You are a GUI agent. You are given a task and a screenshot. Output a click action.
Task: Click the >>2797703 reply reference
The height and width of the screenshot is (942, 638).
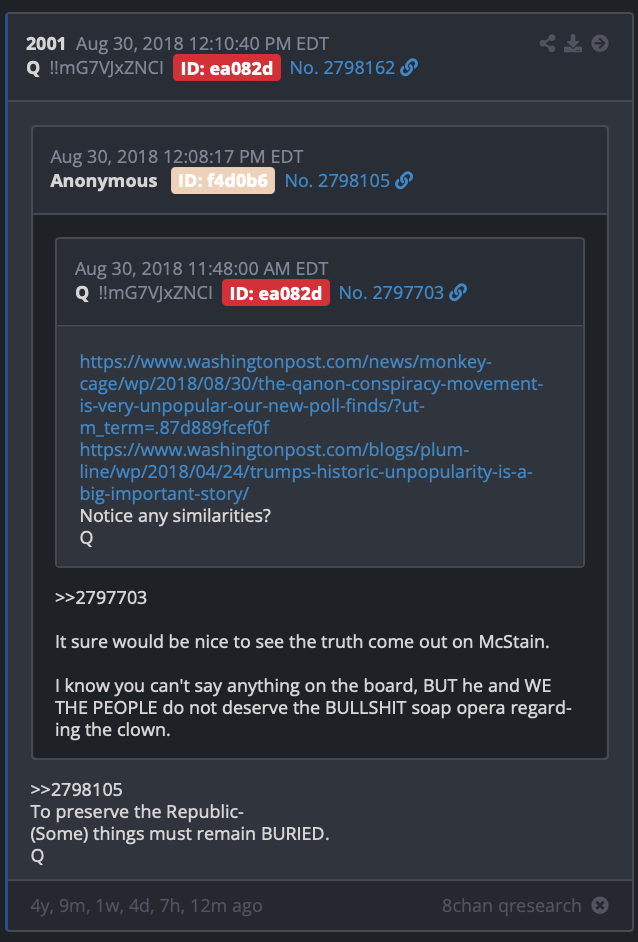click(x=101, y=598)
